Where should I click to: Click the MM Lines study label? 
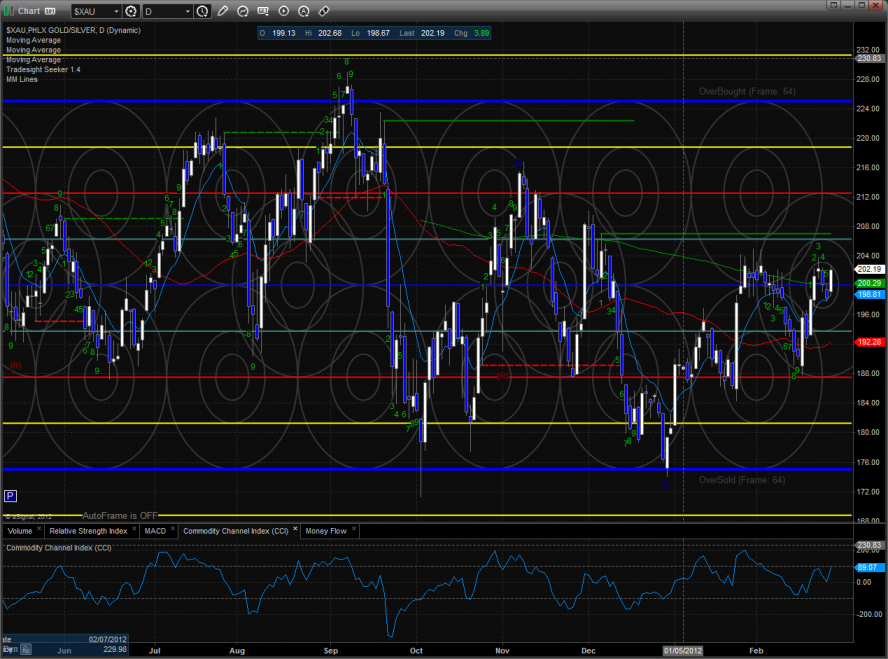(22, 78)
